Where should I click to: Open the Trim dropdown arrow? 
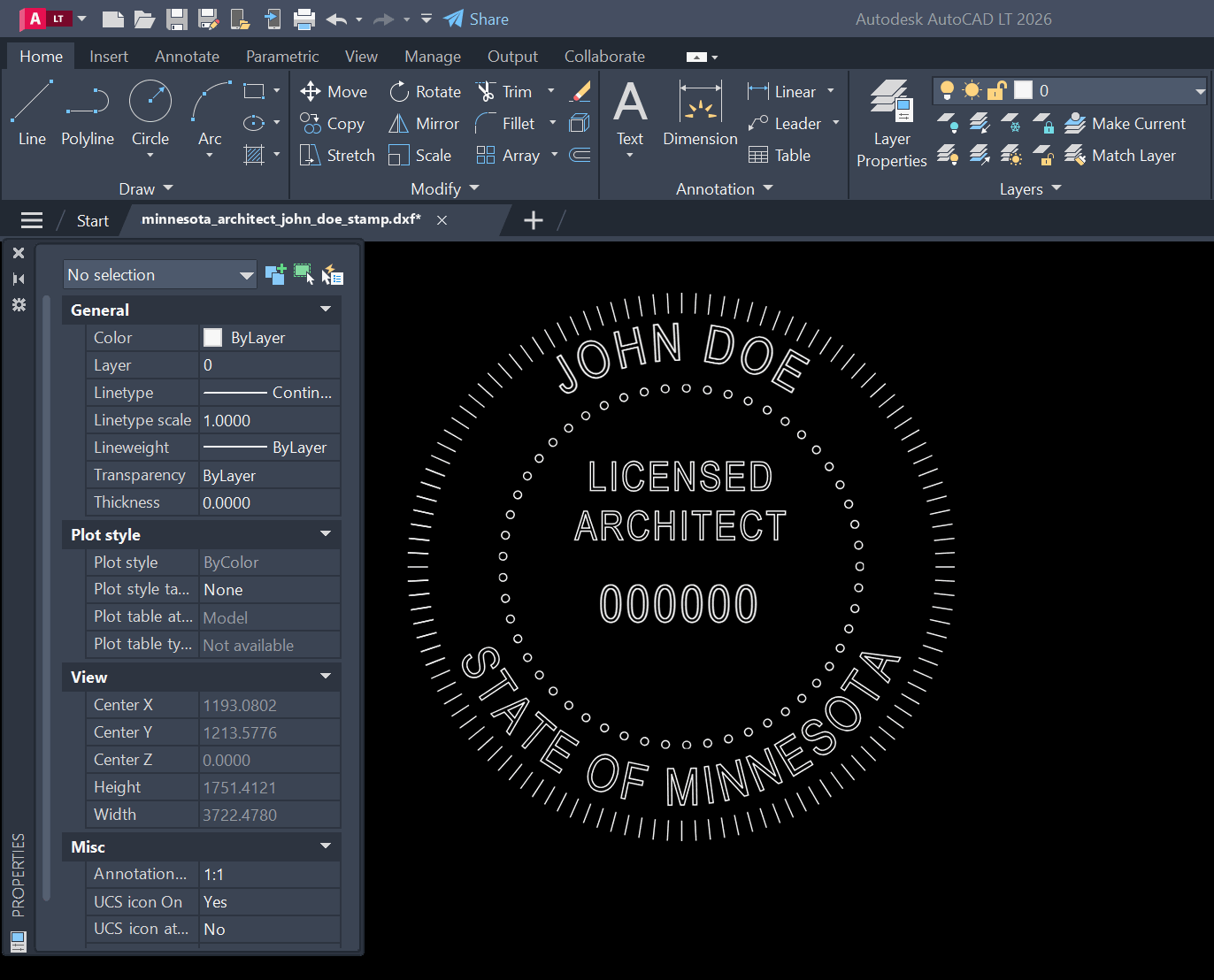(x=551, y=91)
